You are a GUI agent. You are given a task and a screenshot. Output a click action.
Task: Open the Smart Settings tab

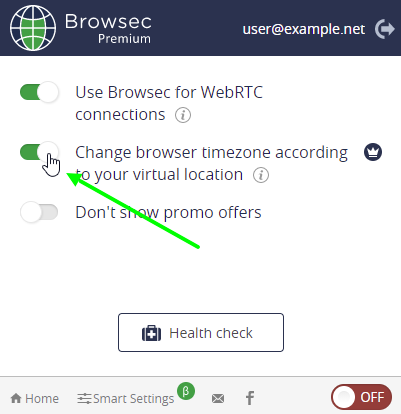pos(126,398)
